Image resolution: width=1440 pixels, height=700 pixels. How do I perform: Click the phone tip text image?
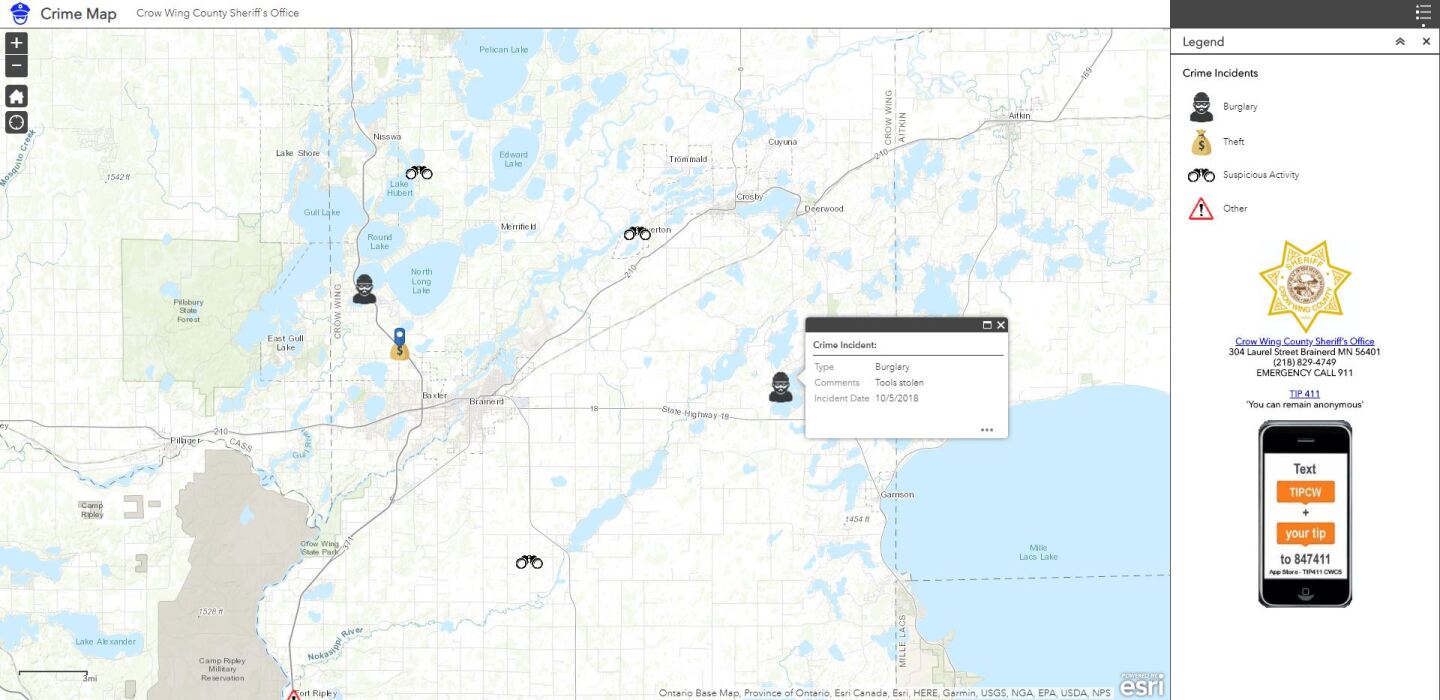coord(1304,514)
